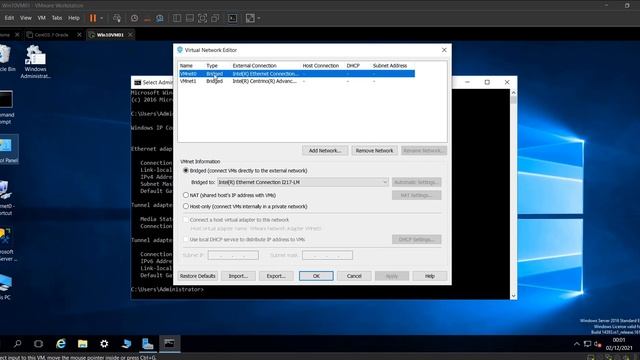Click the Automatic Settings button
Image resolution: width=640 pixels, height=360 pixels.
click(416, 182)
